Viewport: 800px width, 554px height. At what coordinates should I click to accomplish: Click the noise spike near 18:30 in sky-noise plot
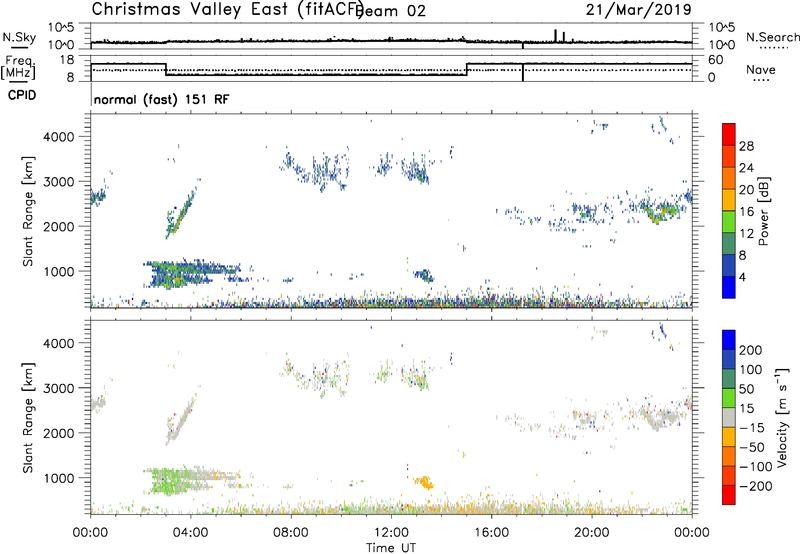[555, 36]
